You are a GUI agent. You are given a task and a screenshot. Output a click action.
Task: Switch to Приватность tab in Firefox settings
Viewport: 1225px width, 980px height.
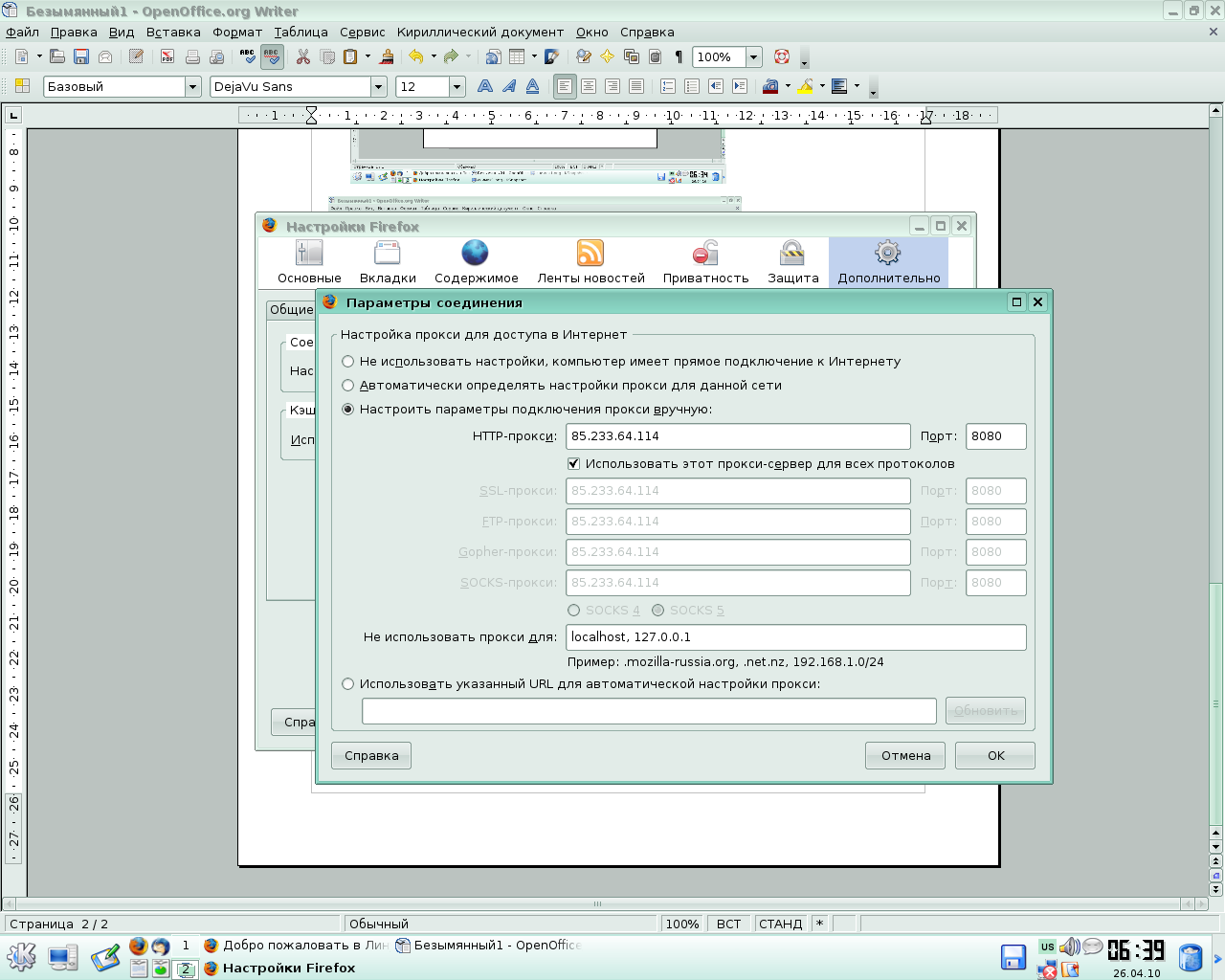pyautogui.click(x=705, y=262)
